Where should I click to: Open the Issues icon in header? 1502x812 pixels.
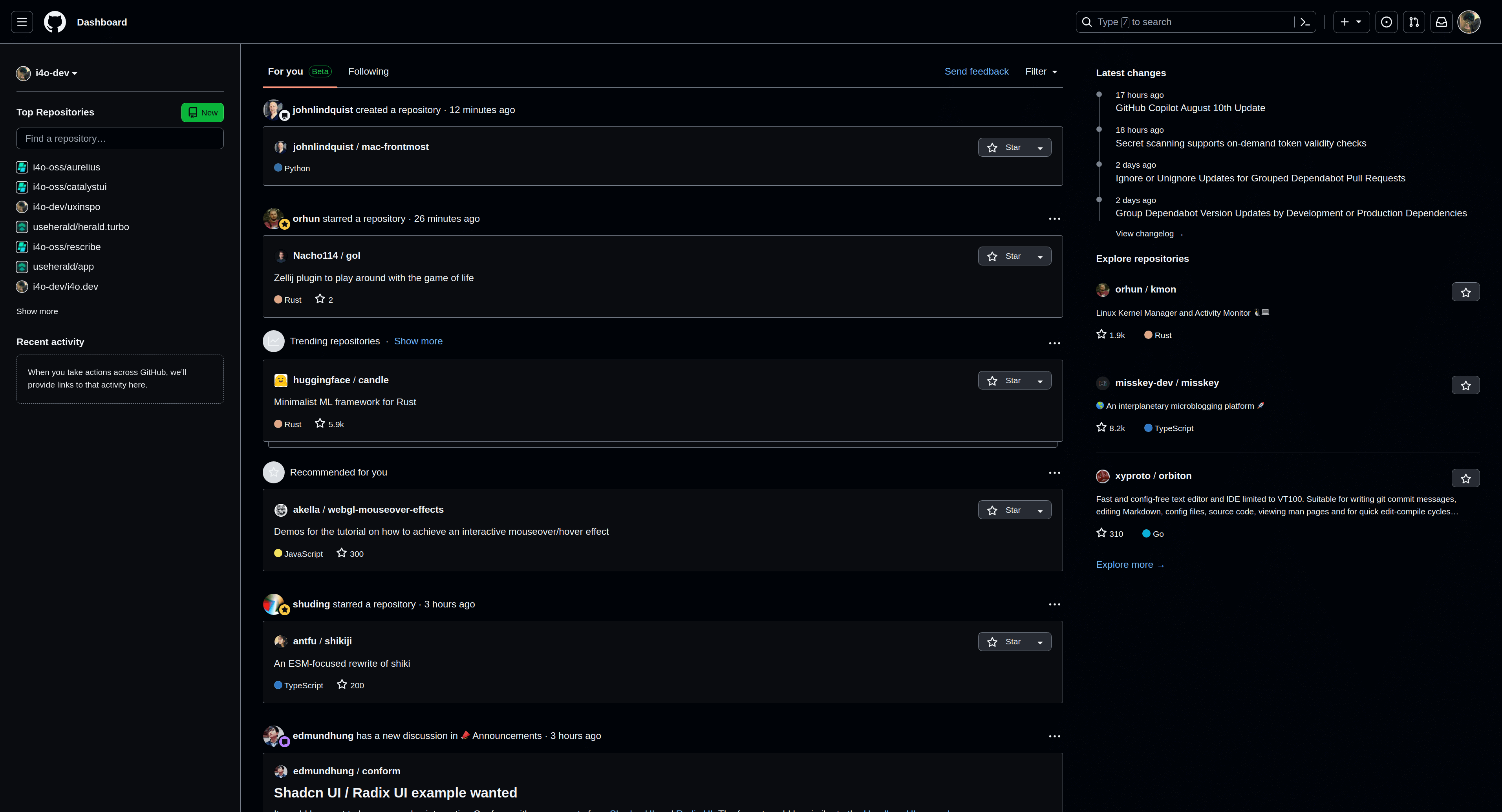(x=1387, y=22)
